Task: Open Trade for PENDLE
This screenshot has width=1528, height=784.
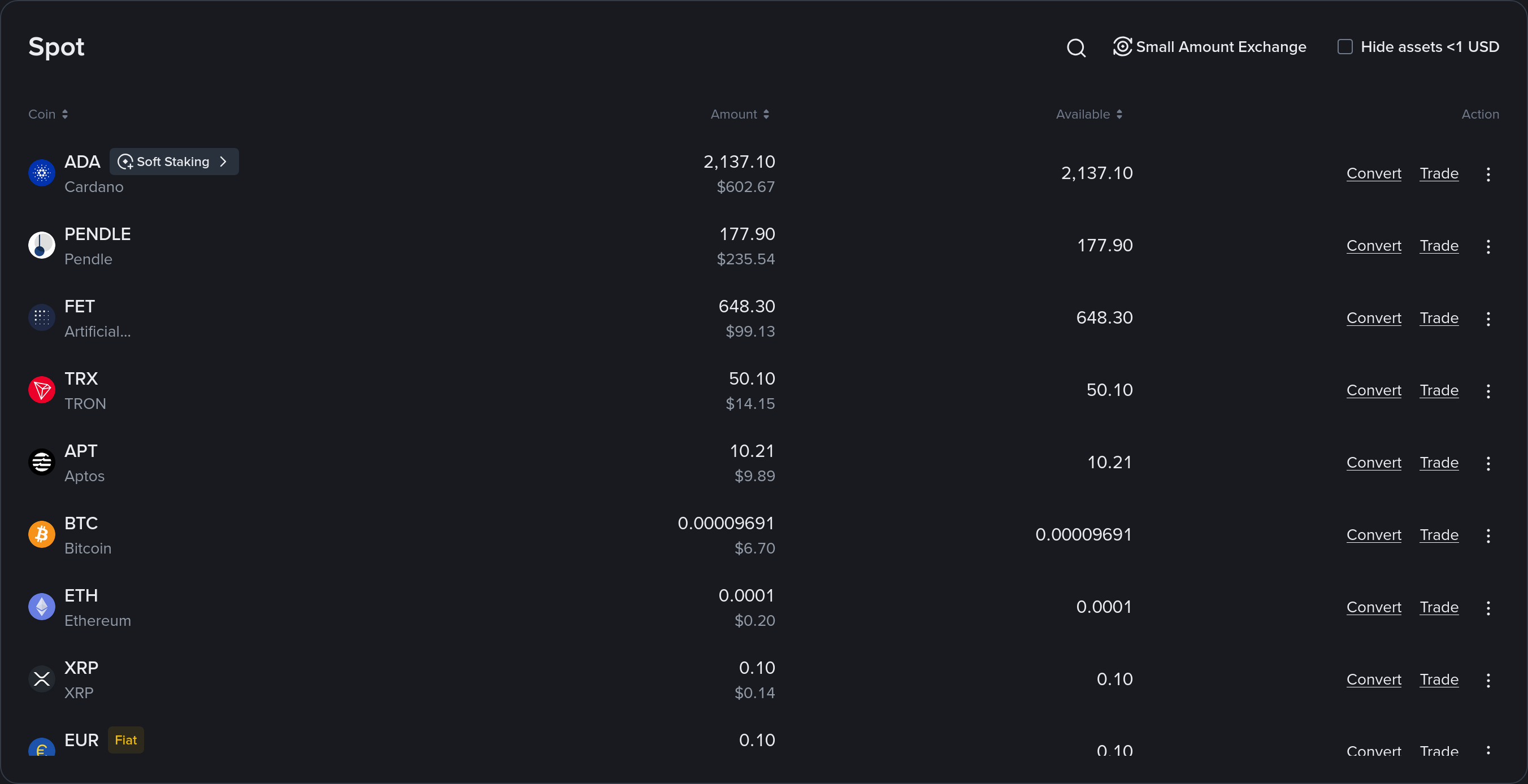Action: [x=1439, y=246]
